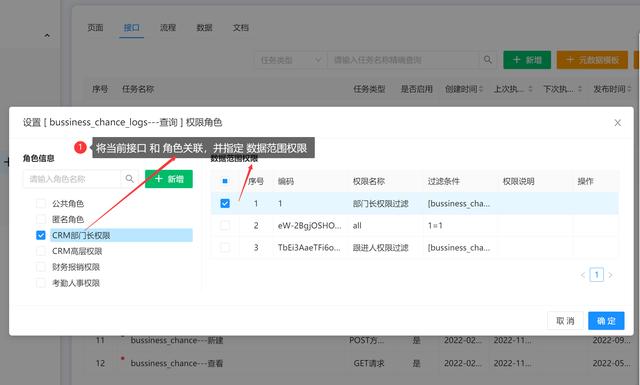640x385 pixels.
Task: Toggle 公共角色 checkbox
Action: [41, 203]
